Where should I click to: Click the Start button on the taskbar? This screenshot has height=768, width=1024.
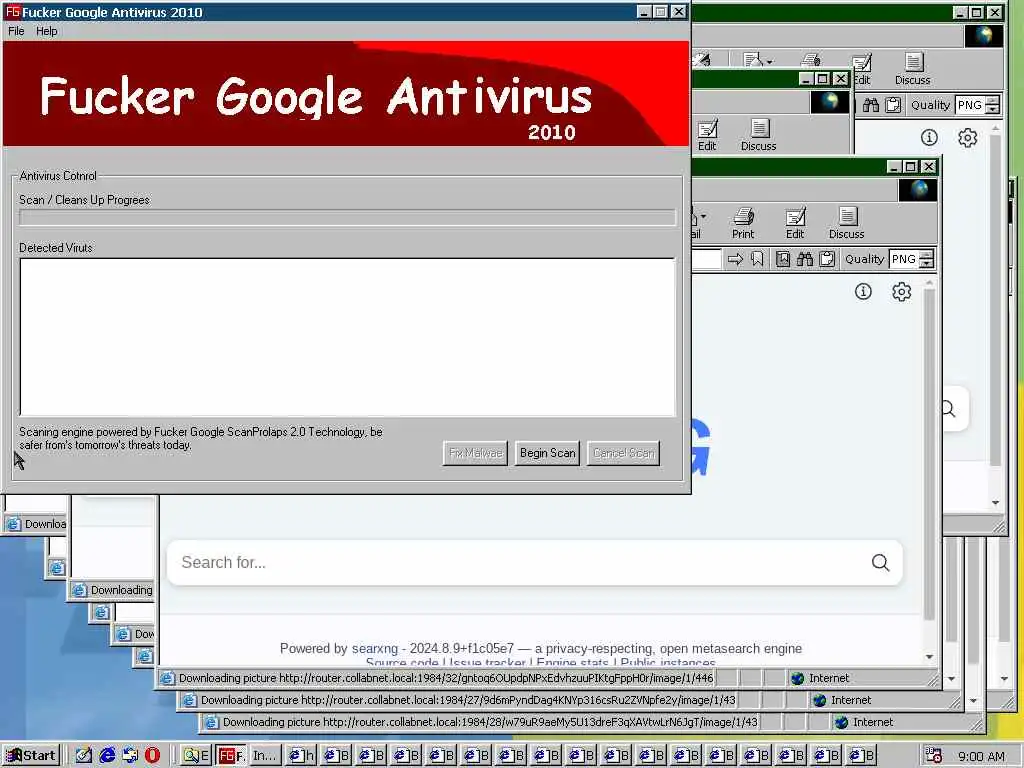31,756
